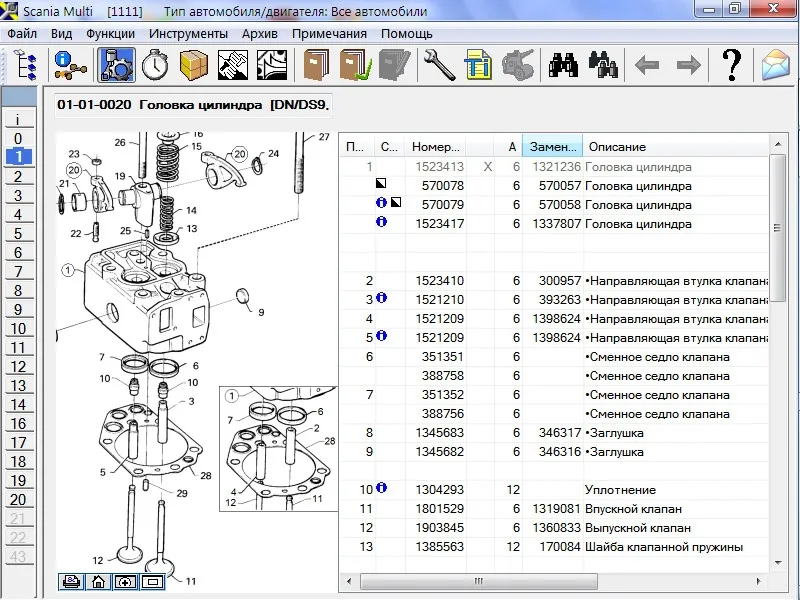Image resolution: width=800 pixels, height=600 pixels.
Task: Sort by Номер column header
Action: click(436, 147)
